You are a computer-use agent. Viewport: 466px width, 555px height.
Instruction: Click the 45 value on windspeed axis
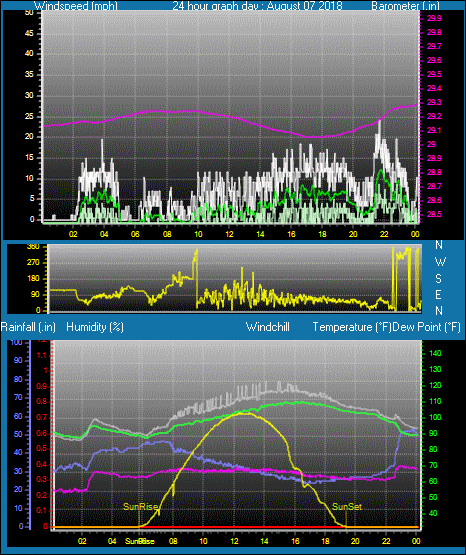point(29,33)
